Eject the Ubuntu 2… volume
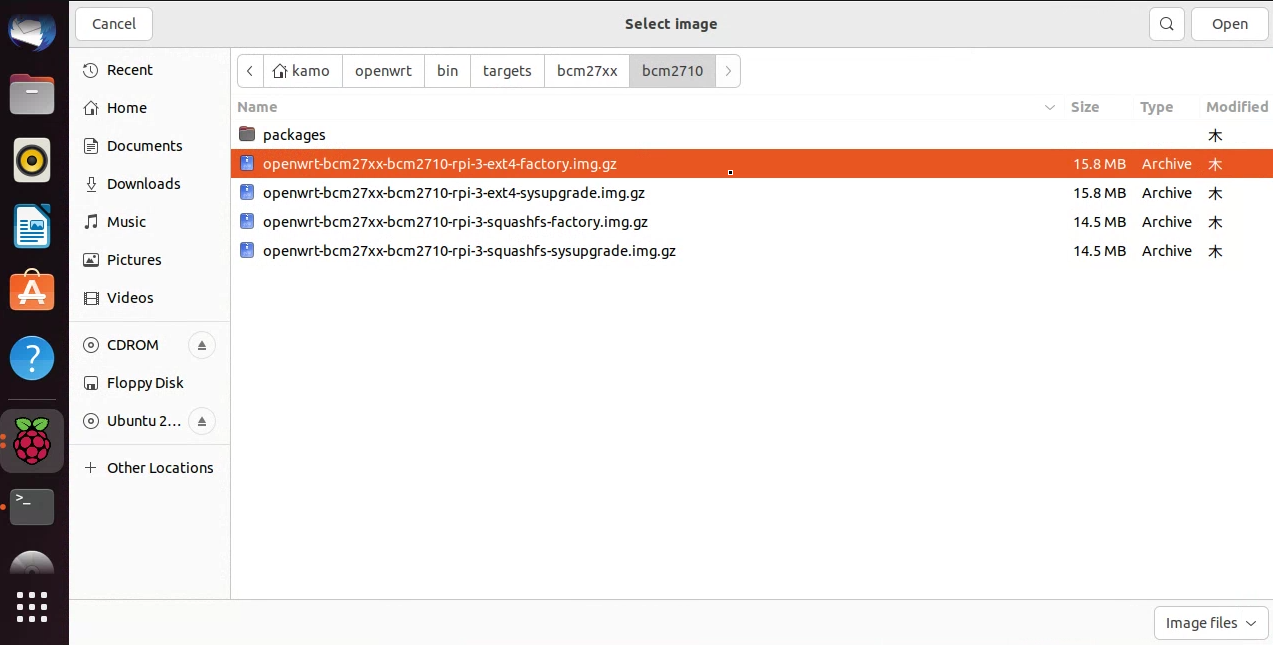The image size is (1273, 645). pos(202,421)
